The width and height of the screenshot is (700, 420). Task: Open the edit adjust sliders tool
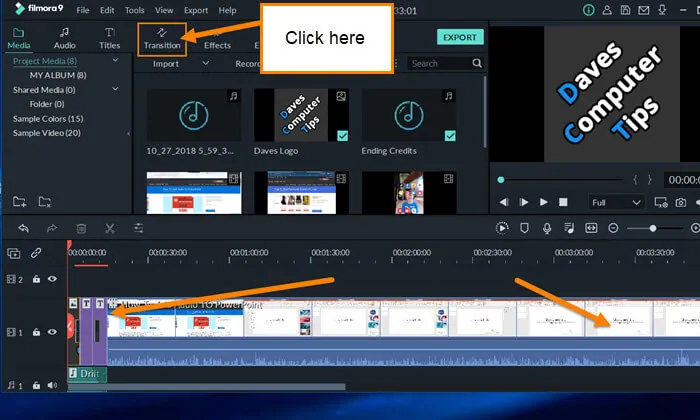139,229
